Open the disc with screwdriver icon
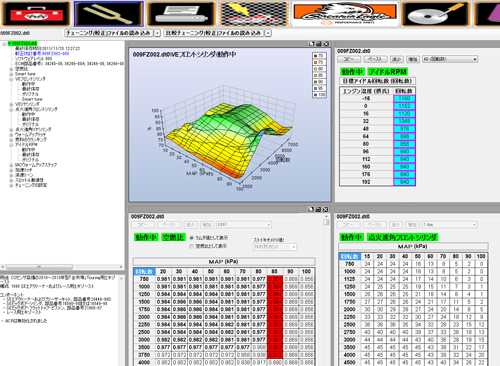 click(435, 14)
